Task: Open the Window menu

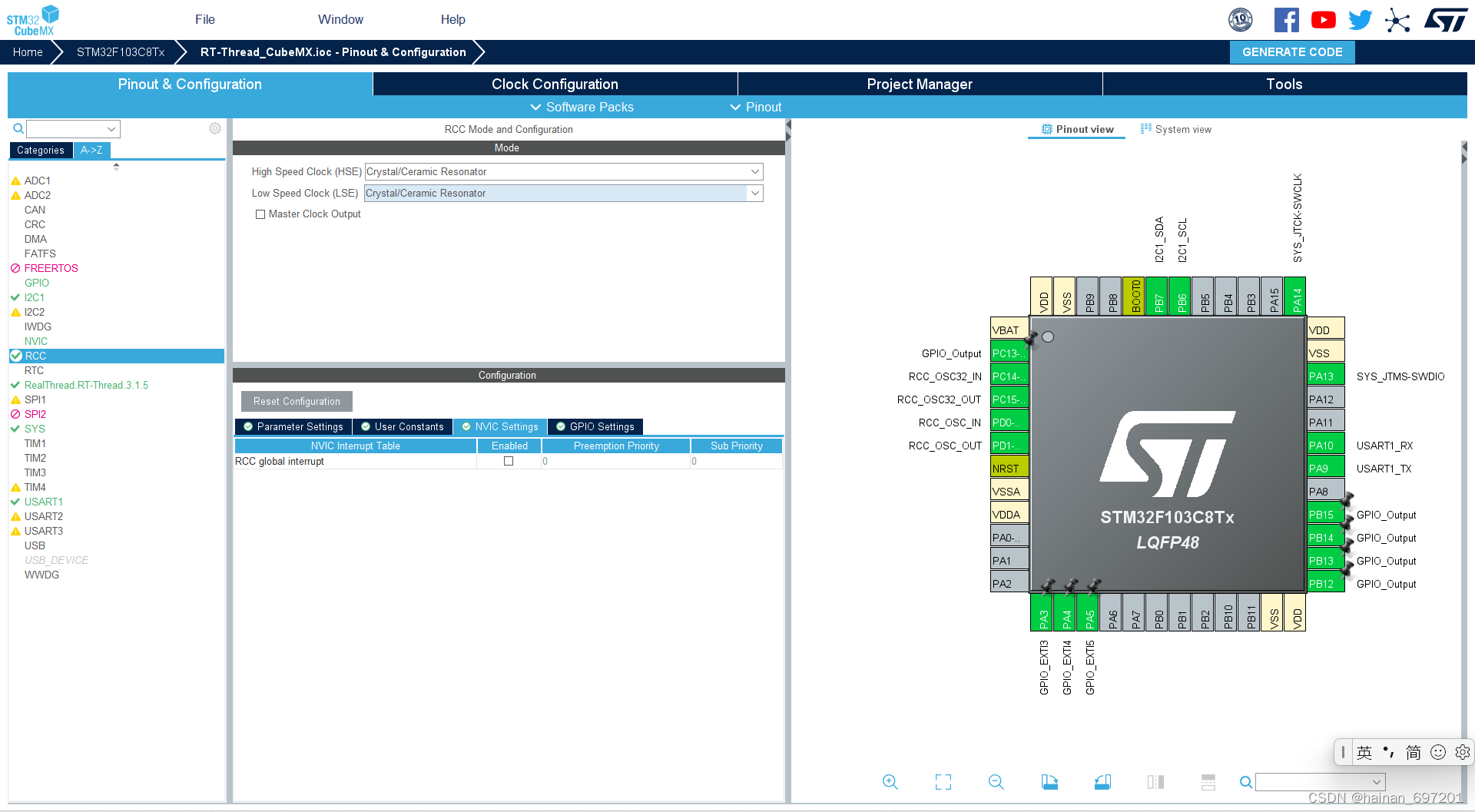Action: tap(340, 19)
